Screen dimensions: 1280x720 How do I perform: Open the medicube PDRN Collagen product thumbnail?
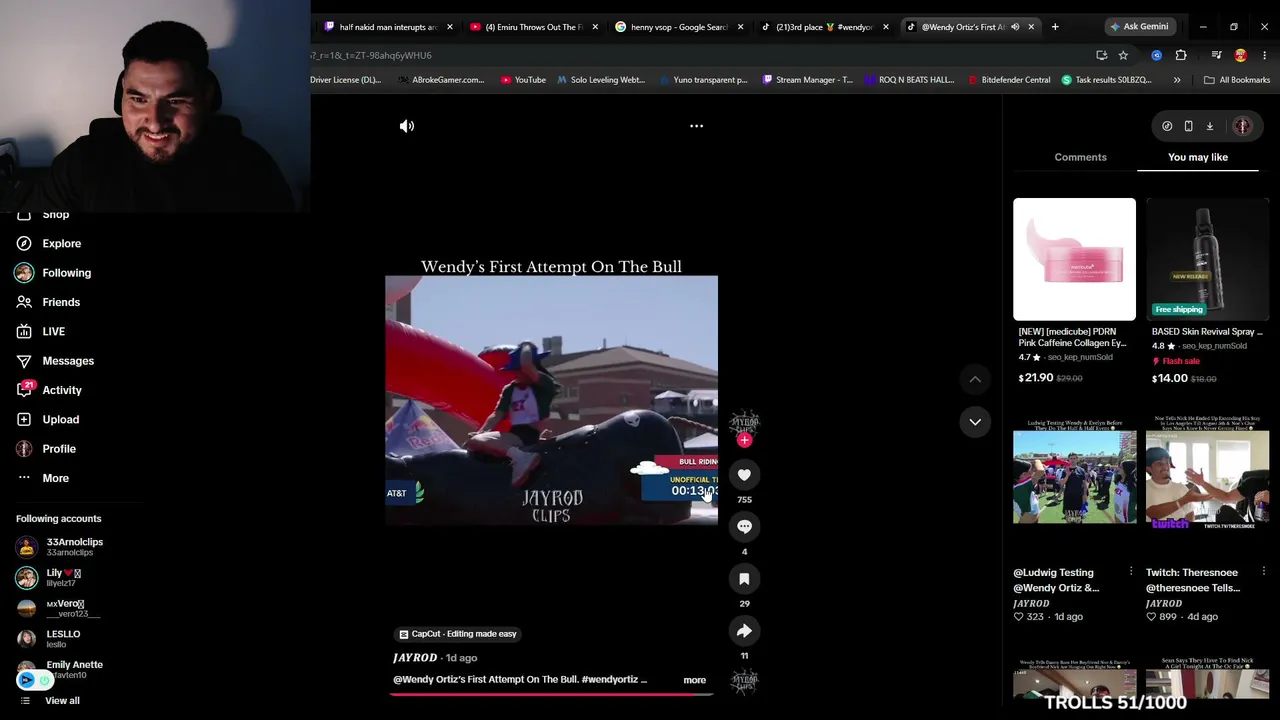1074,259
